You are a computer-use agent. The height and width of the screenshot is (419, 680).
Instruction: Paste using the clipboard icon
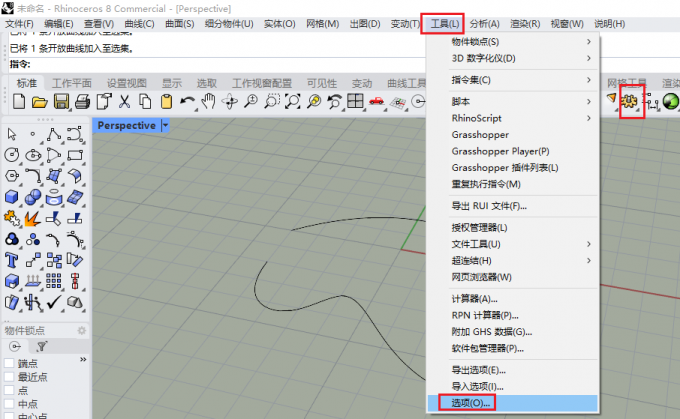coord(166,101)
